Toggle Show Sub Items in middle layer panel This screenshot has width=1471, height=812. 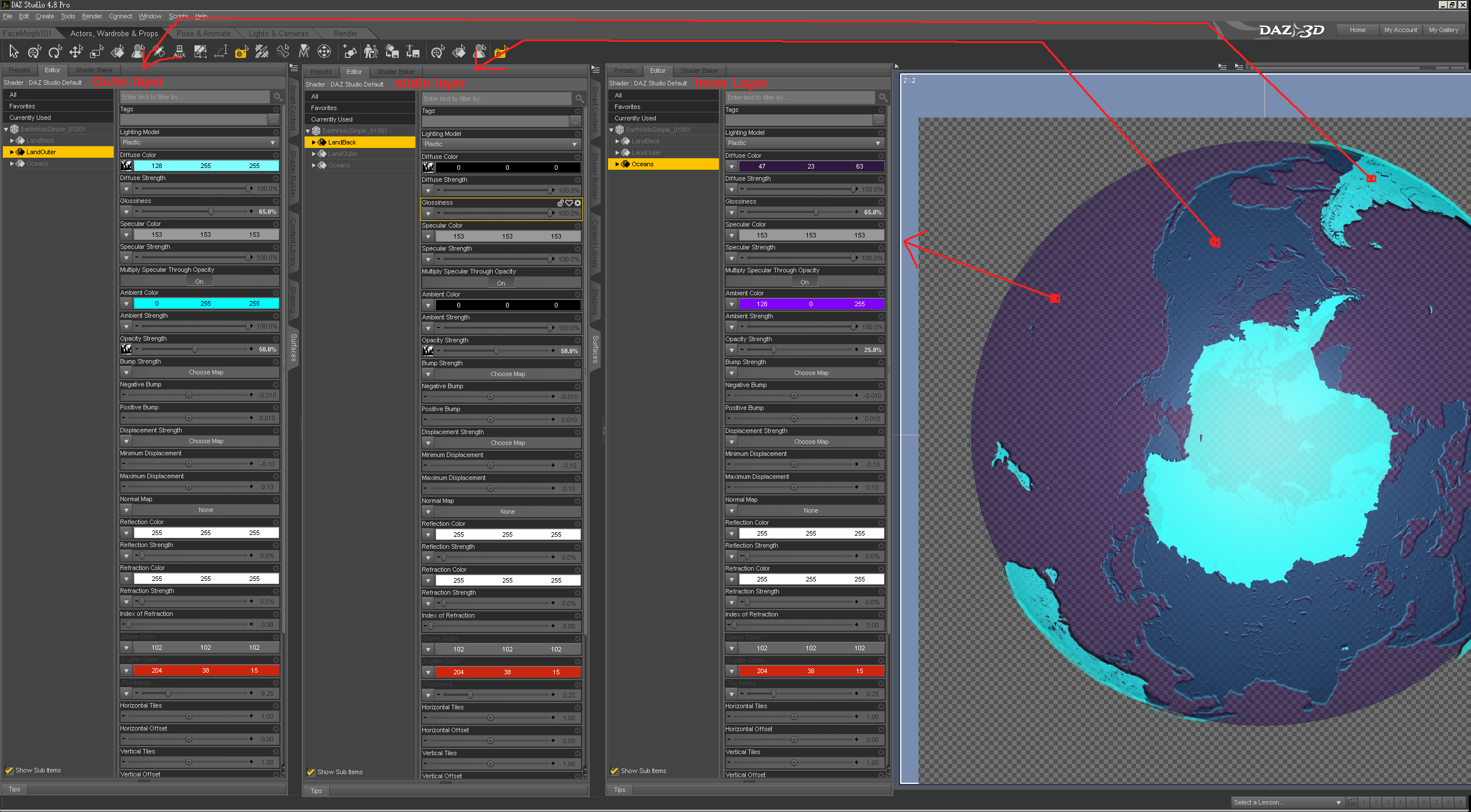(310, 772)
